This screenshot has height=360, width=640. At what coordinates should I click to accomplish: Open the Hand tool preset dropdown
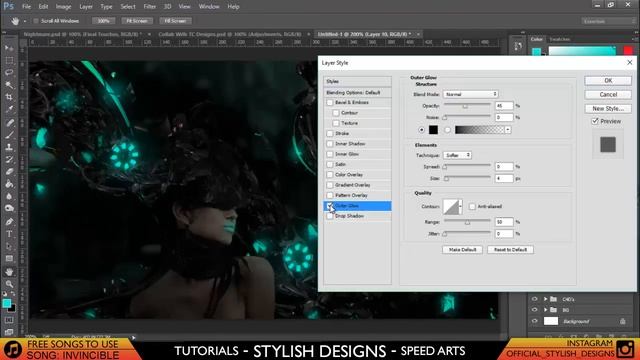click(x=24, y=21)
